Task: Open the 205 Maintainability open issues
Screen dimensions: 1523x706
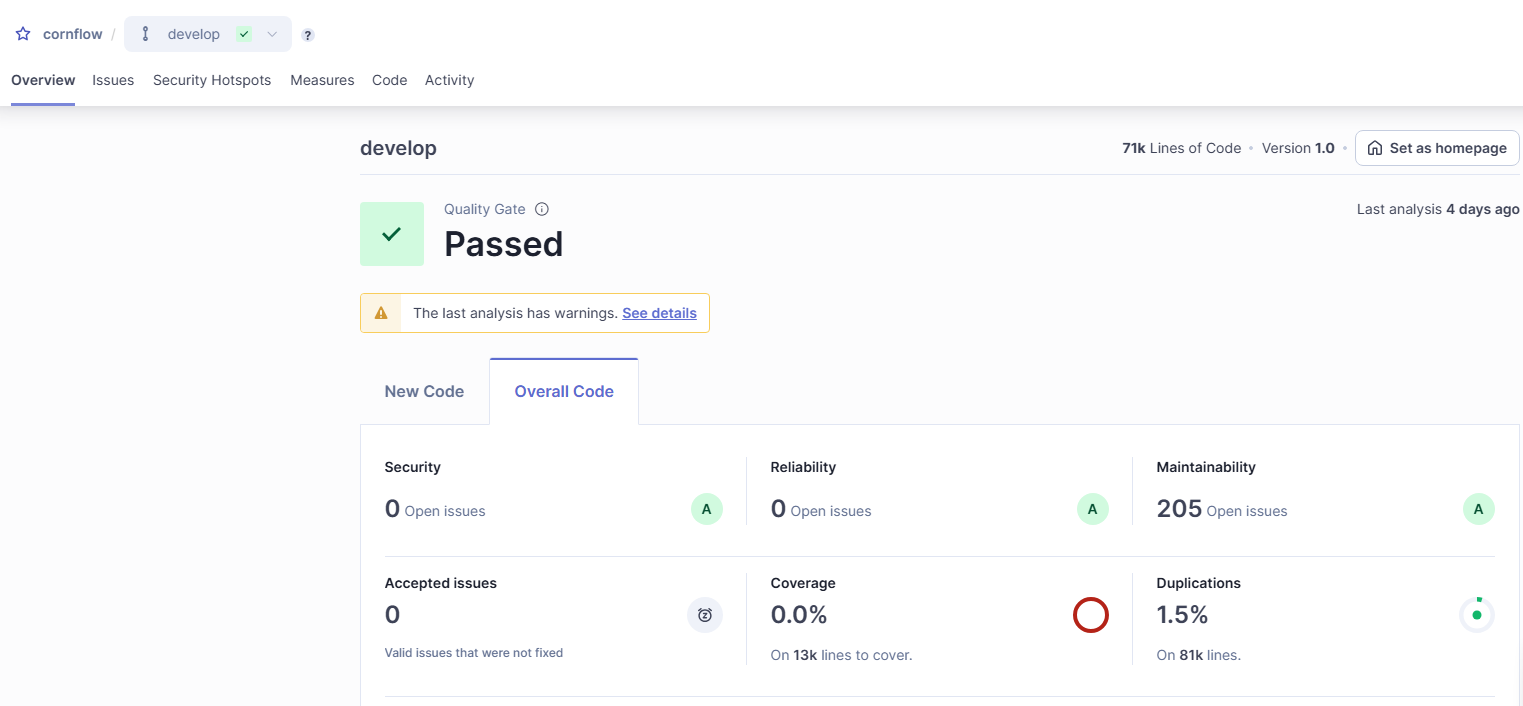Action: 1179,509
